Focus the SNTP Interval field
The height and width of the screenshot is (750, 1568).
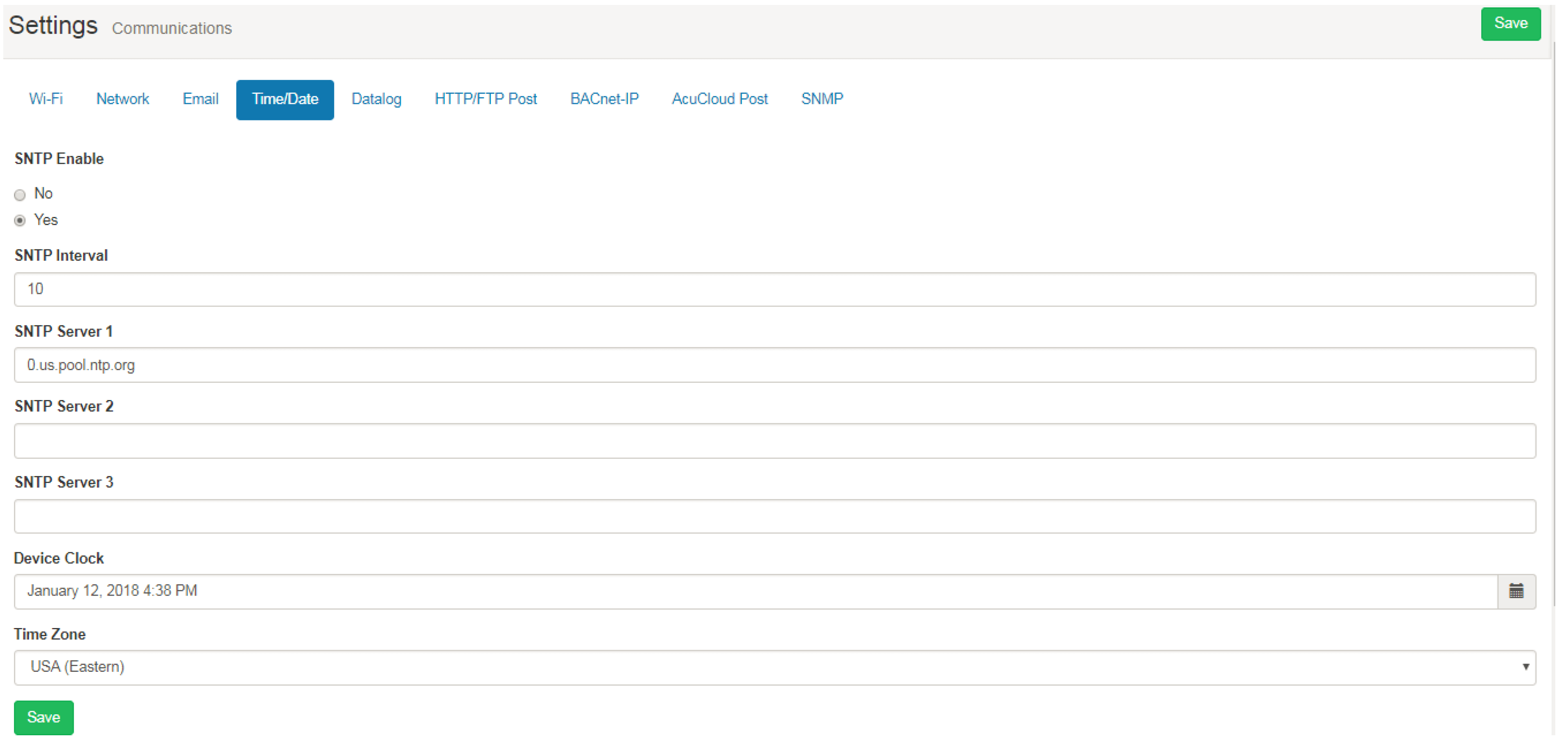[774, 289]
